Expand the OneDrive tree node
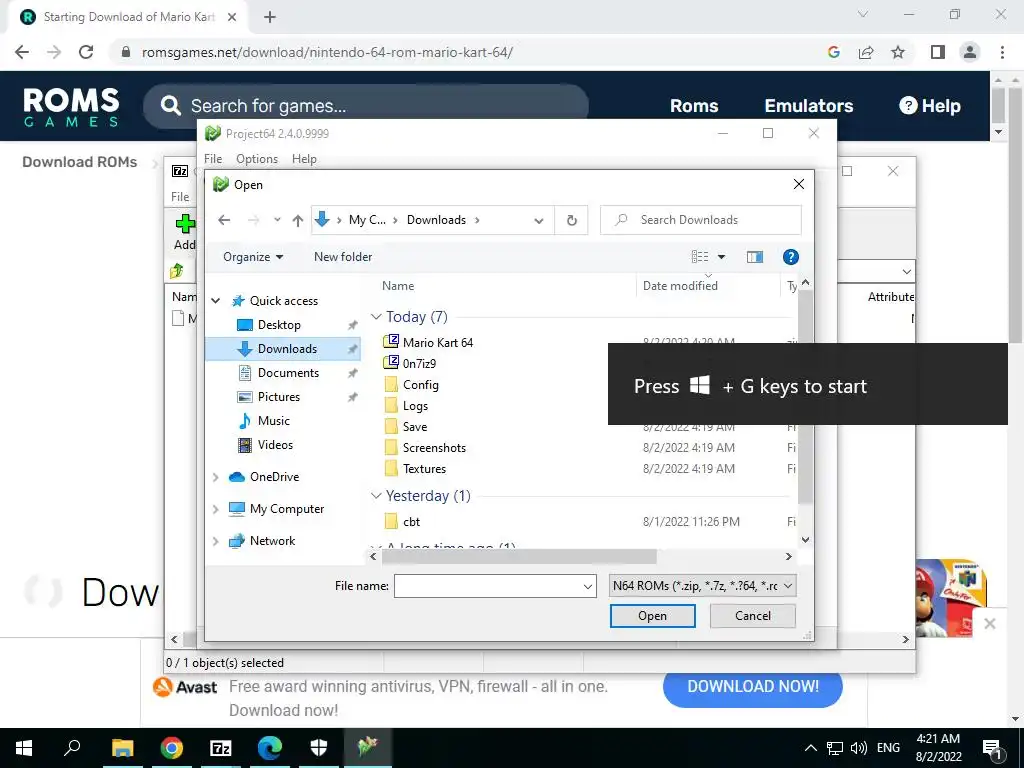The height and width of the screenshot is (768, 1024). [x=216, y=477]
